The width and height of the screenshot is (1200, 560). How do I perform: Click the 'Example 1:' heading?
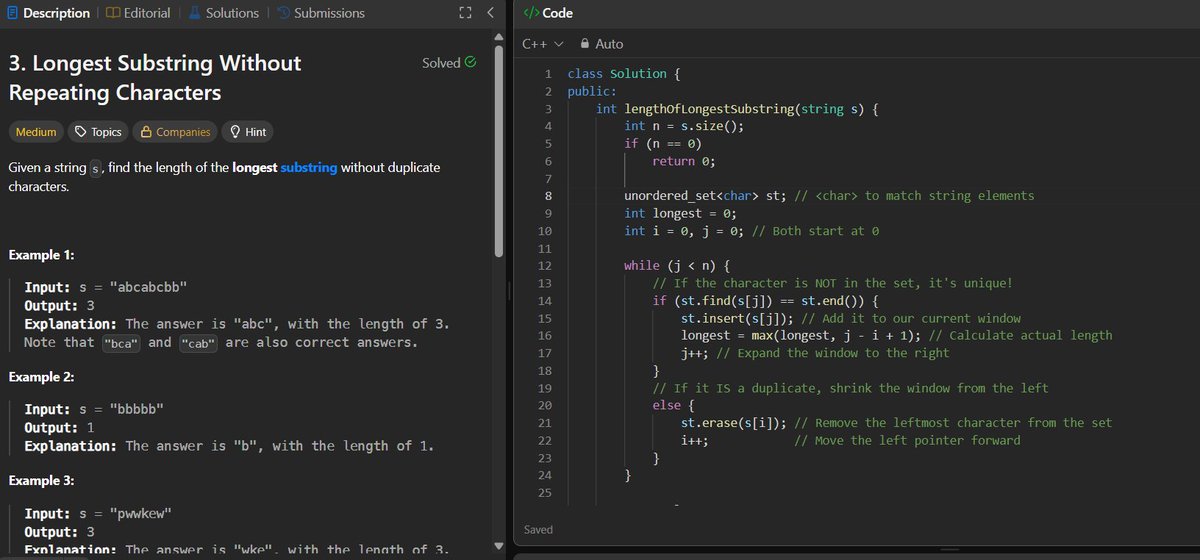point(41,255)
